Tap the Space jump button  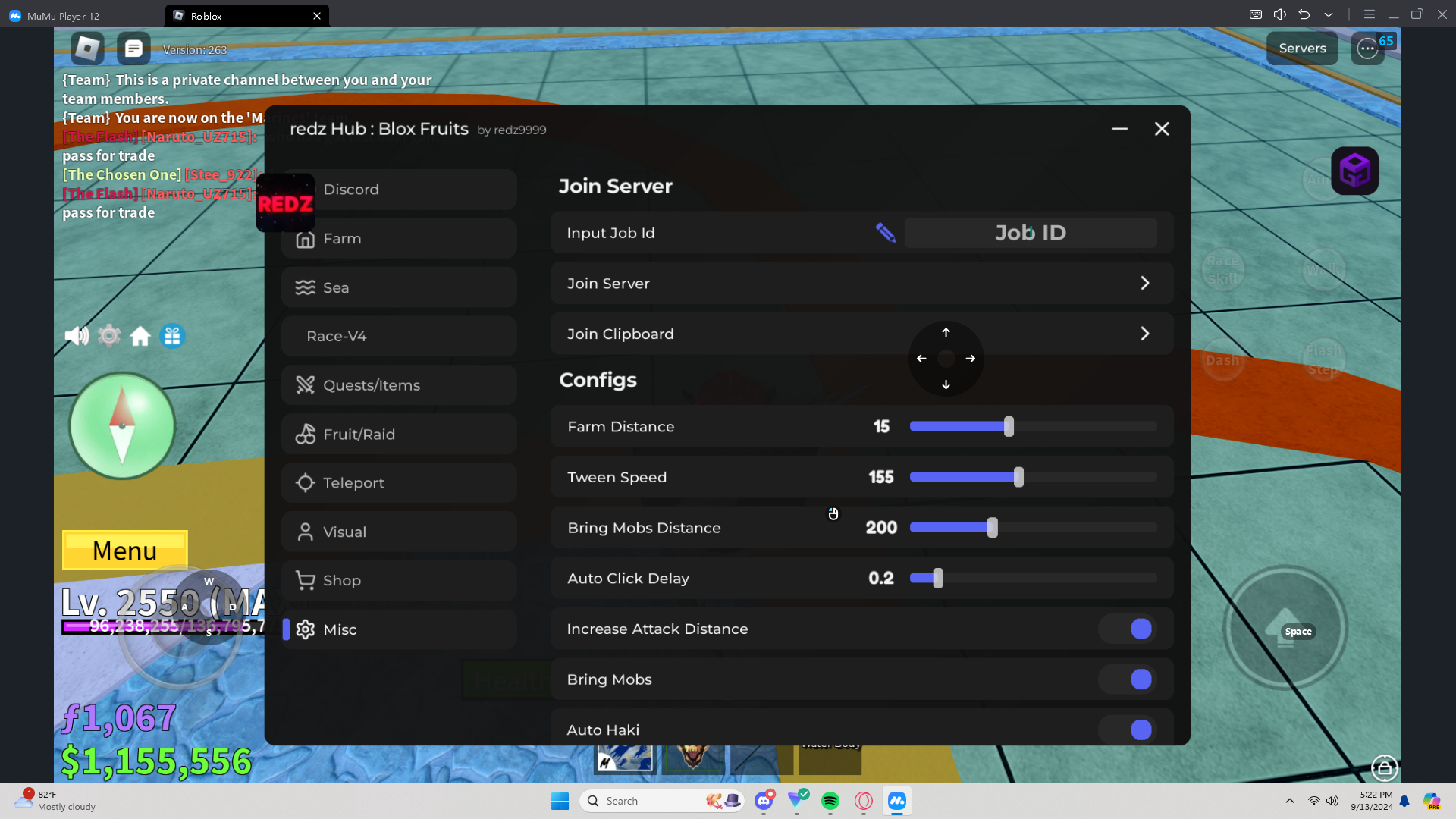pos(1285,628)
